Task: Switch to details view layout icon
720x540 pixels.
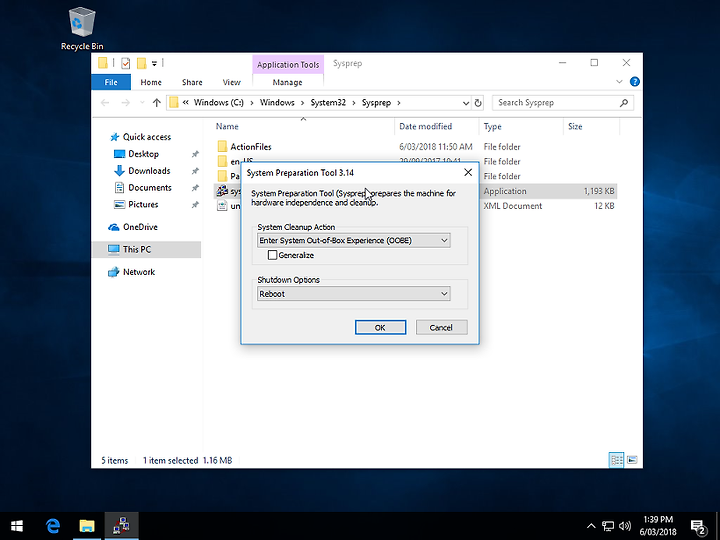Action: point(616,460)
